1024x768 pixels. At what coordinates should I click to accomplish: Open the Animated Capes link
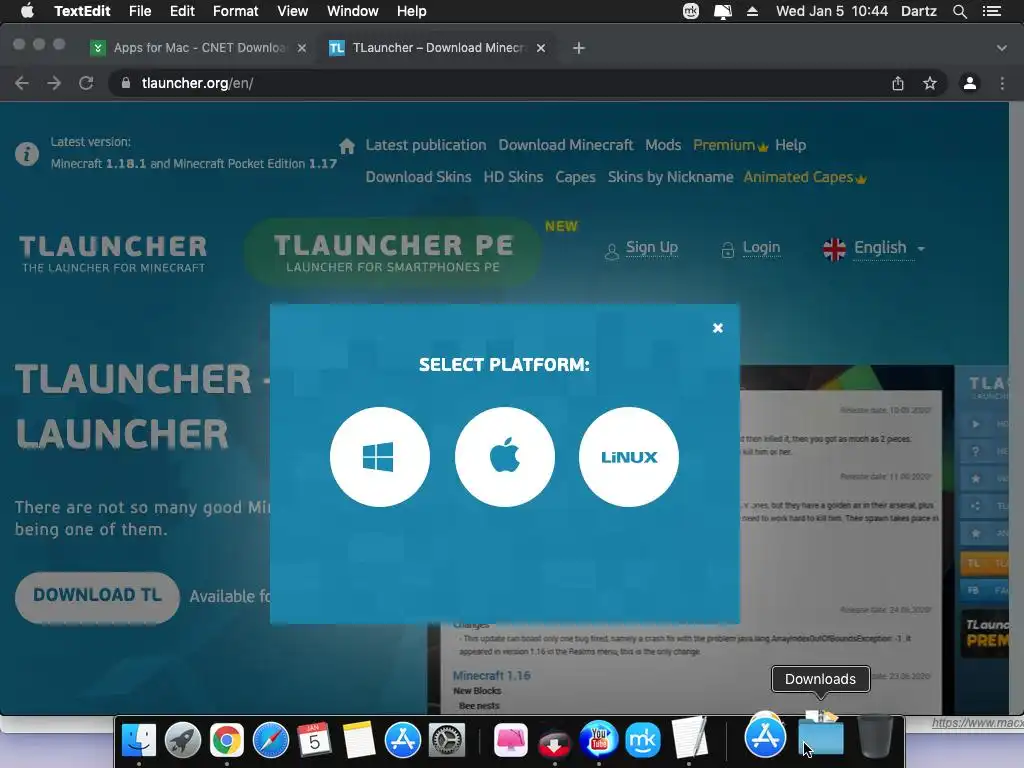pos(805,177)
